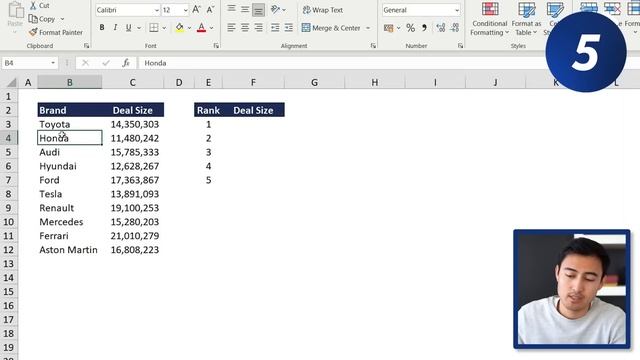Viewport: 640px width, 360px height.
Task: Click the Insert Function fx icon
Action: click(x=126, y=63)
